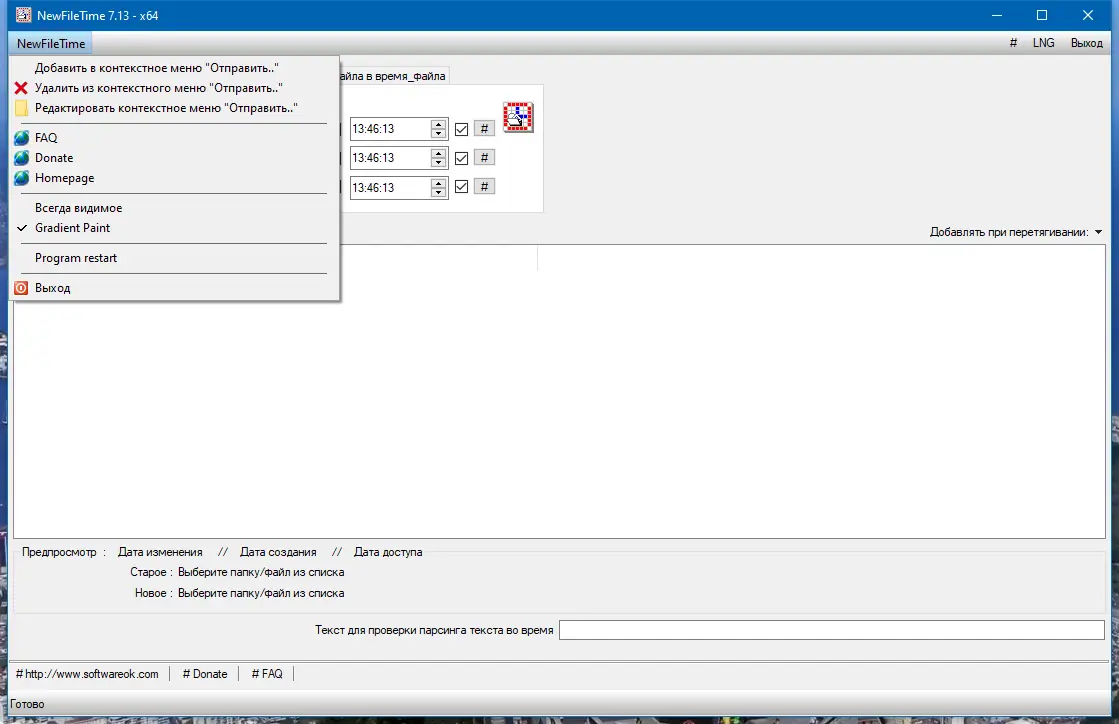Click the Новое : Выберите папку/файл из списка line
Viewport: 1119px width, 724px height.
point(239,593)
